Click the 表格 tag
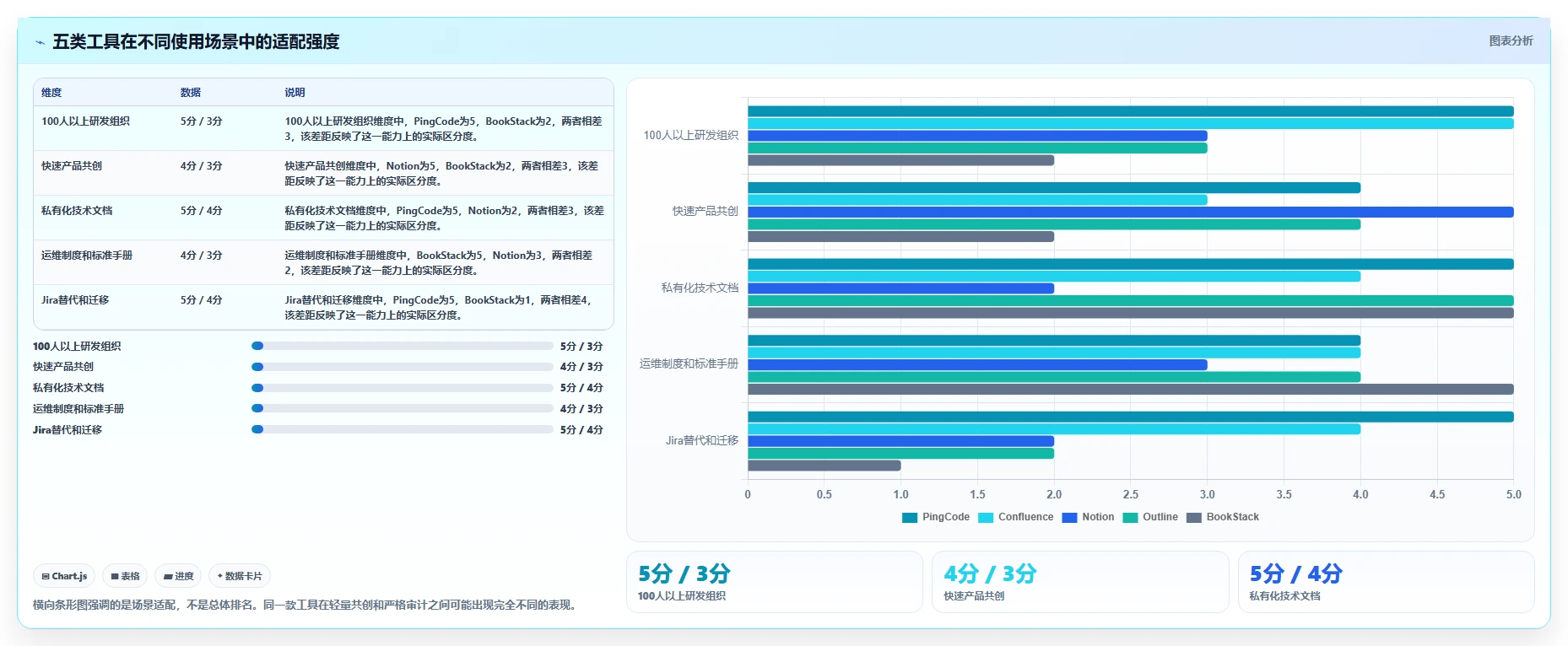This screenshot has width=1568, height=646. [125, 576]
